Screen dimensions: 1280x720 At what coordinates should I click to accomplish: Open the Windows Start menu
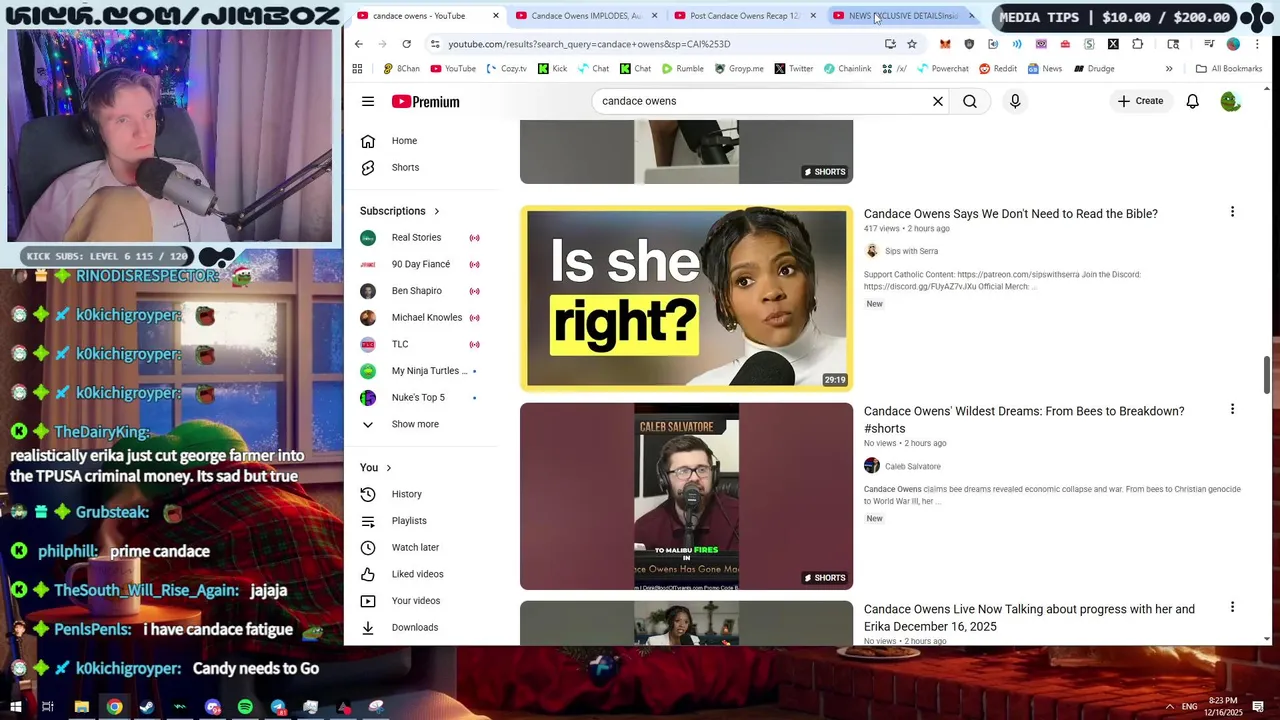[x=15, y=707]
